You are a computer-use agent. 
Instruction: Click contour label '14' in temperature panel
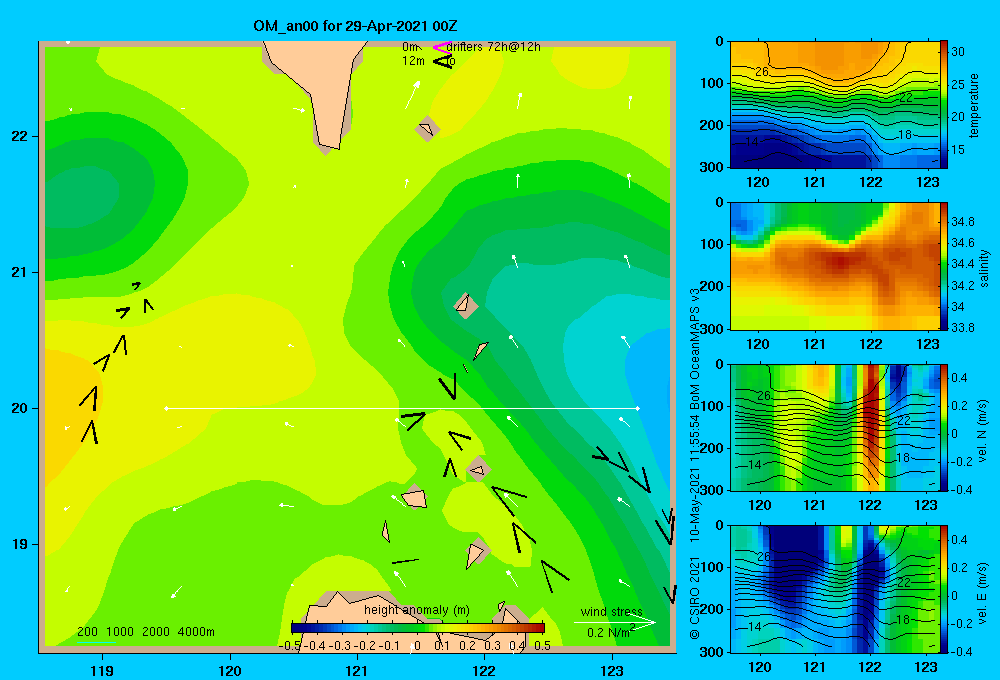pyautogui.click(x=753, y=142)
